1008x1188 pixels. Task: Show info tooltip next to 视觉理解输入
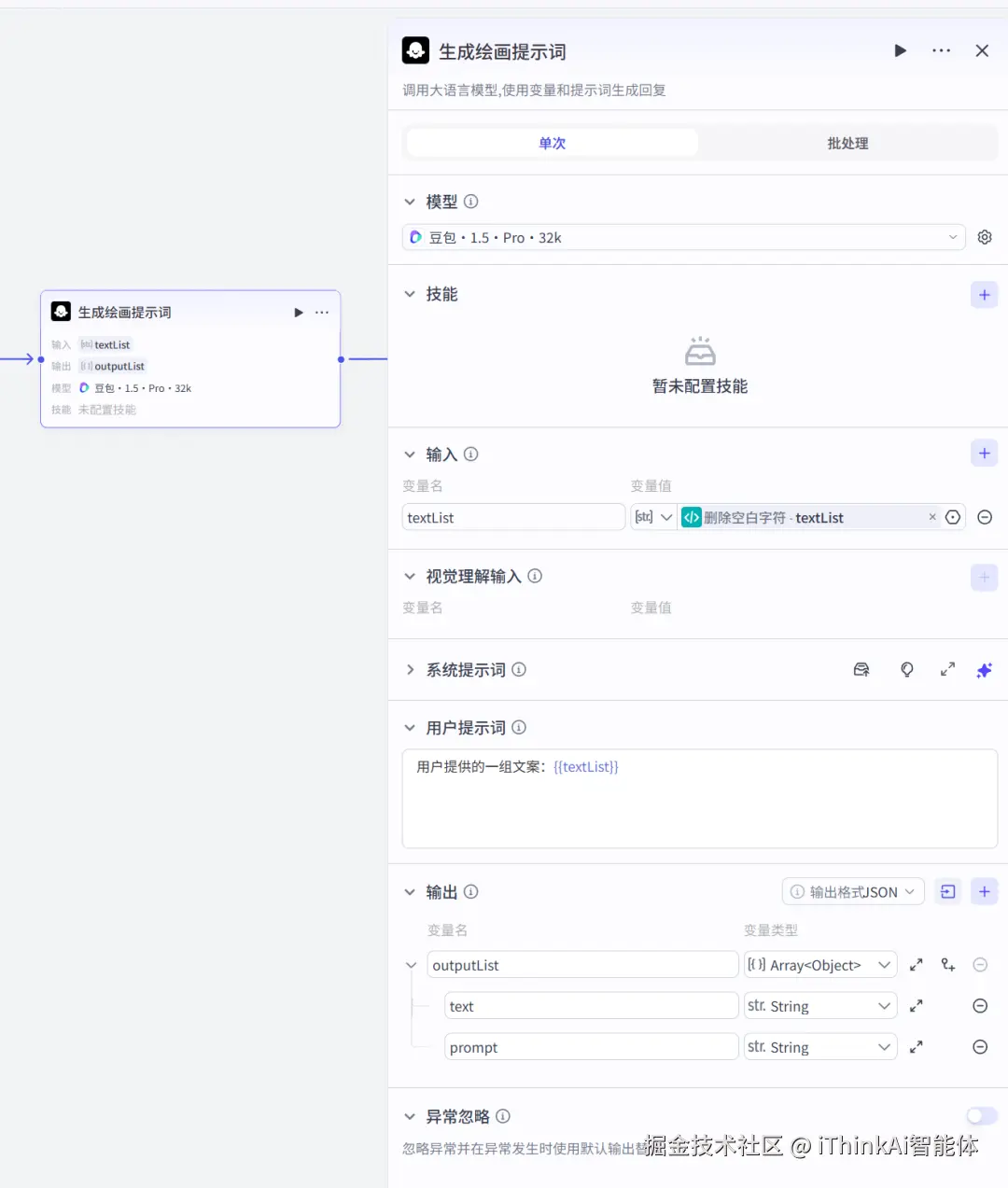pyautogui.click(x=535, y=577)
